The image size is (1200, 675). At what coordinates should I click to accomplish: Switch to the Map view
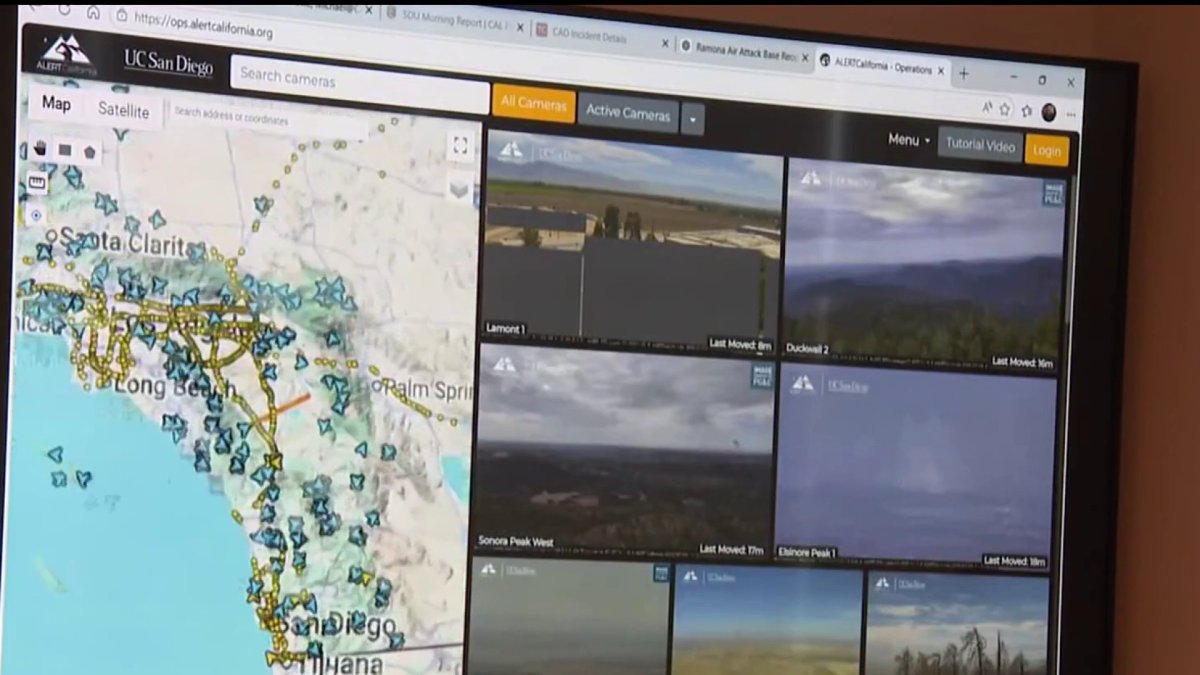click(x=56, y=104)
